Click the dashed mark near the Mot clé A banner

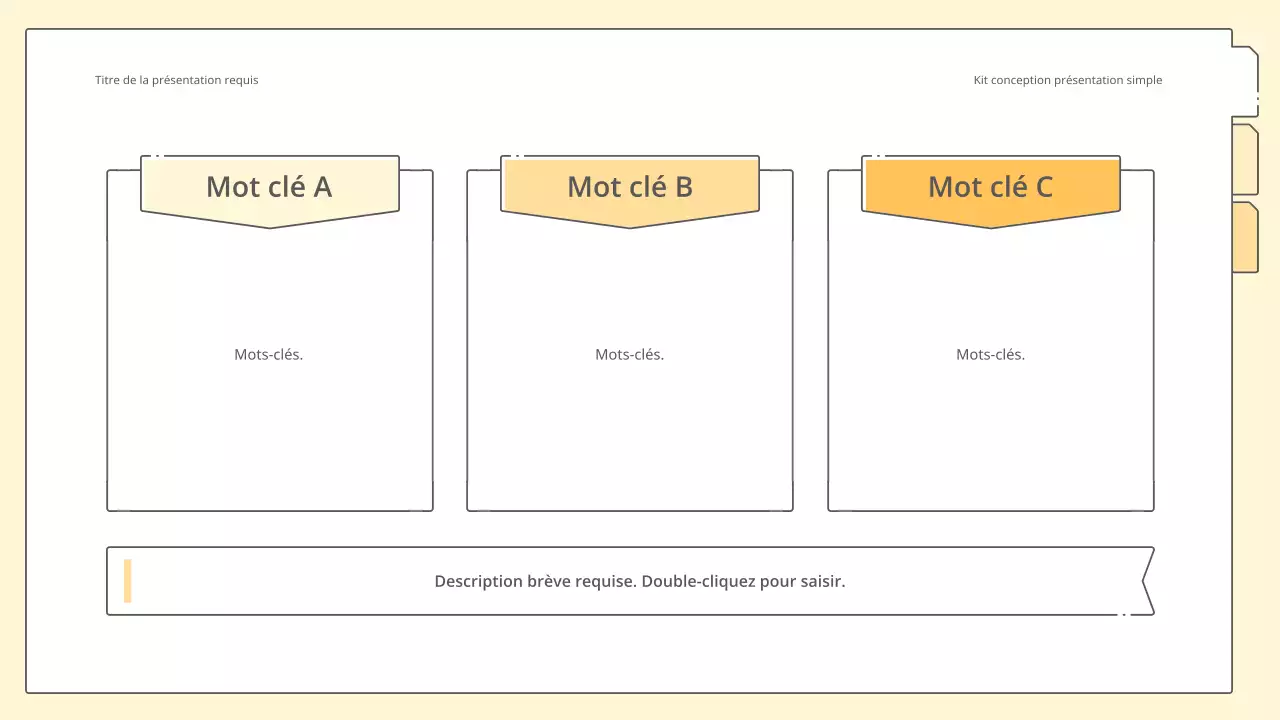155,156
